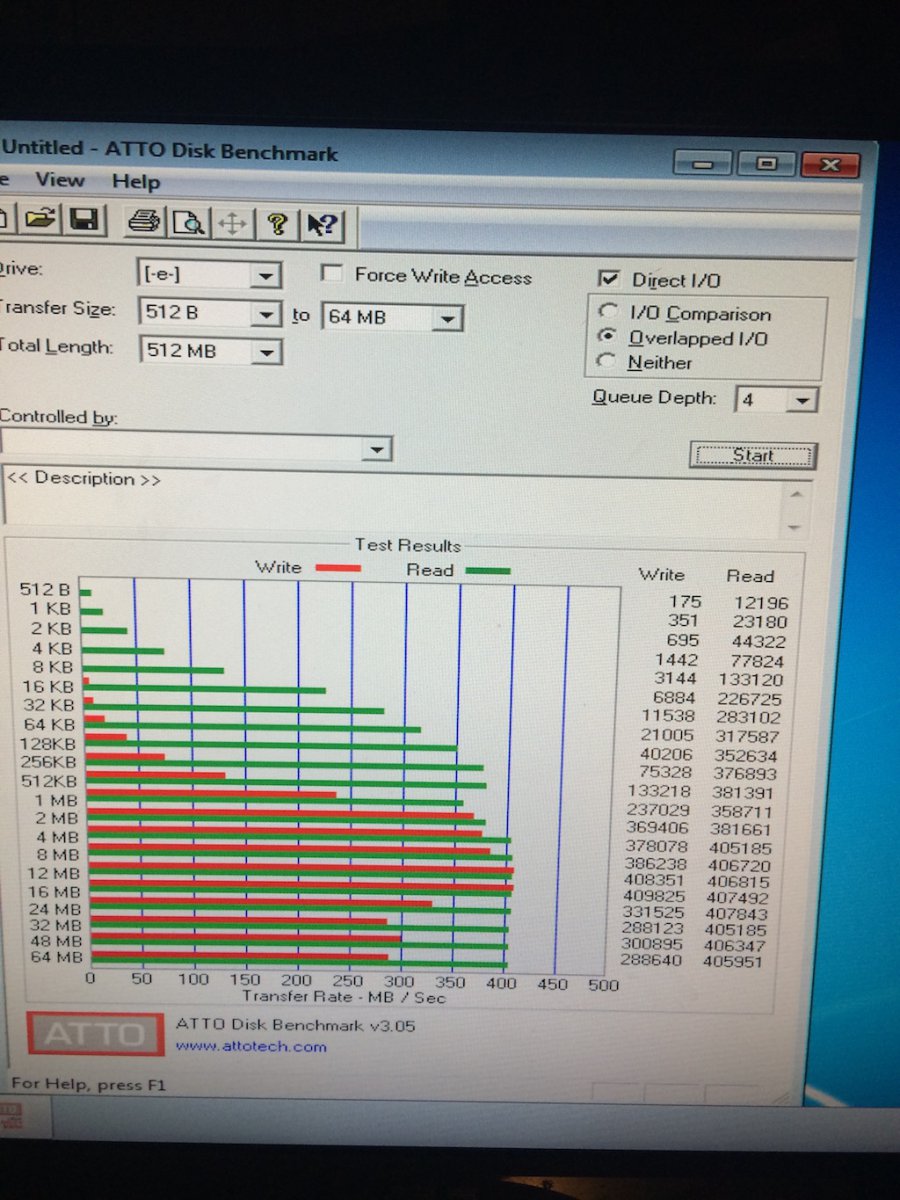Click the ATTO logo
The height and width of the screenshot is (1200, 900).
coord(96,1035)
